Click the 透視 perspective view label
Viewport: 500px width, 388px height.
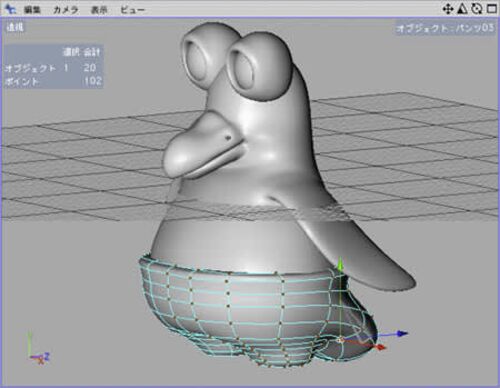pyautogui.click(x=15, y=27)
